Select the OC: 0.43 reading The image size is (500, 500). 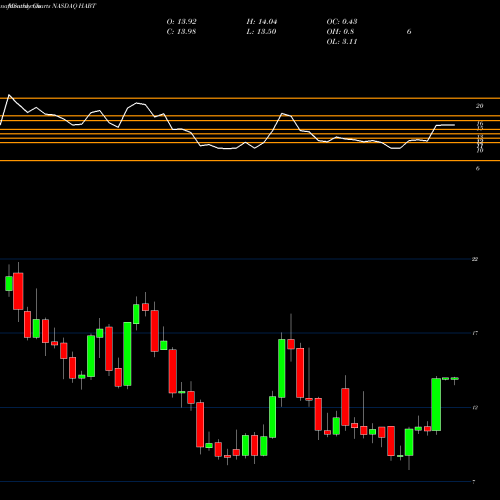pyautogui.click(x=342, y=22)
